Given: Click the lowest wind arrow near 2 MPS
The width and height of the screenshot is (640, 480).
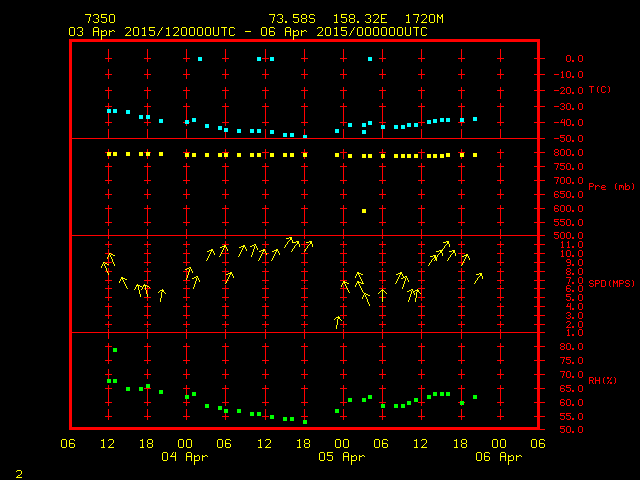Looking at the screenshot, I should tap(338, 322).
